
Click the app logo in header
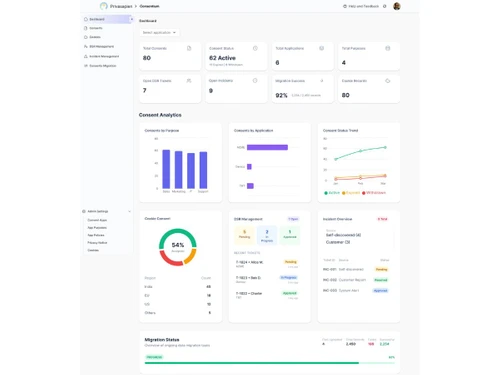104,6
